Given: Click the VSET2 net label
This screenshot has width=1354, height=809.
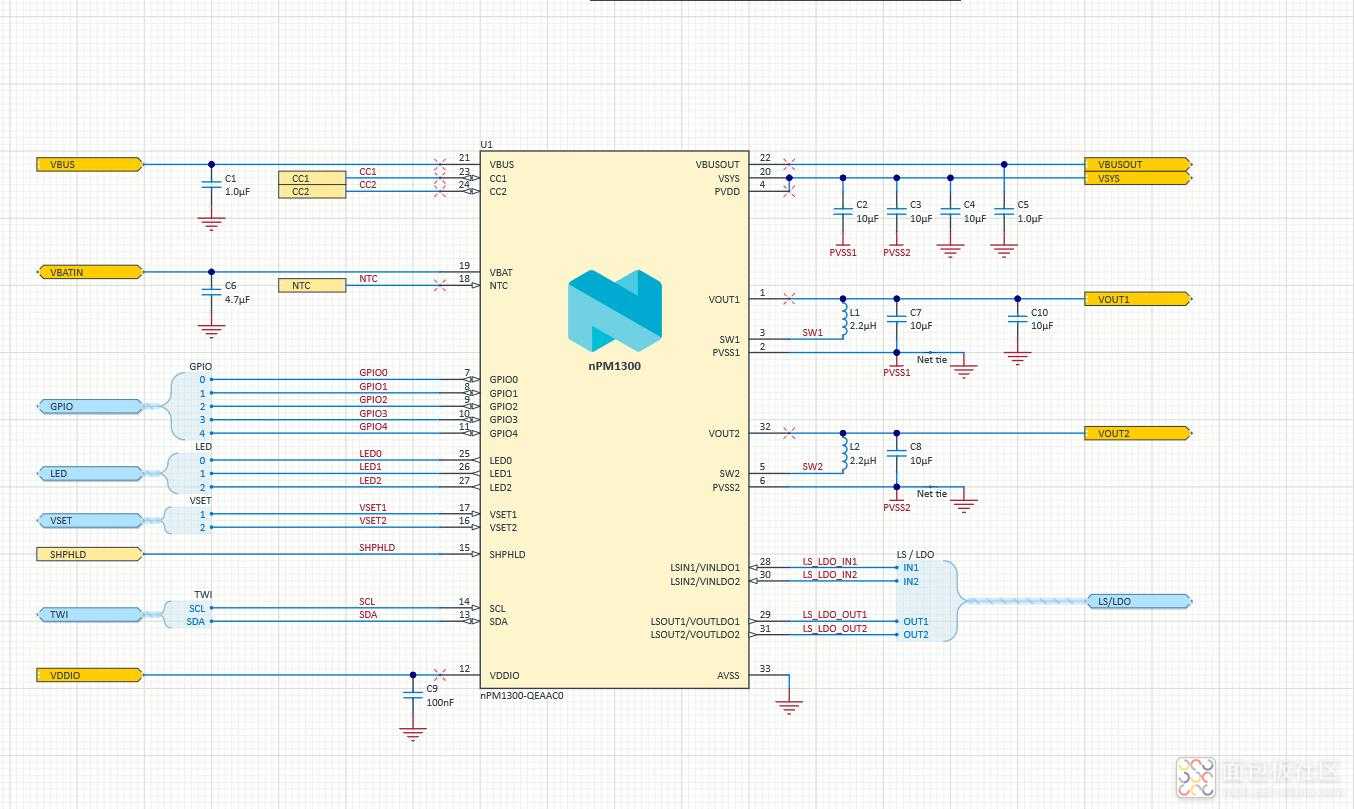Looking at the screenshot, I should 373,521.
